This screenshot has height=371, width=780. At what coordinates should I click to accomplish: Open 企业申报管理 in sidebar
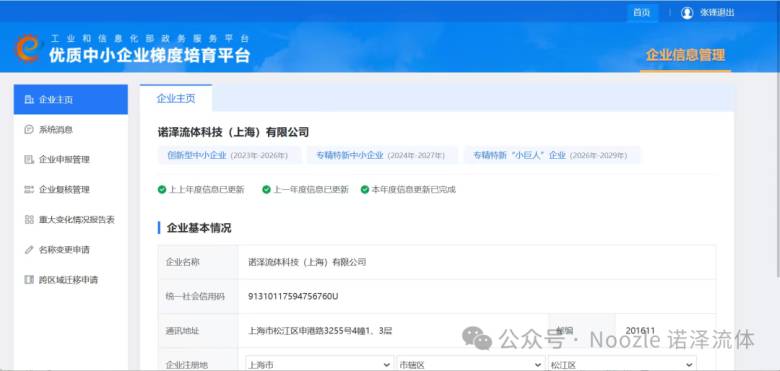71,160
